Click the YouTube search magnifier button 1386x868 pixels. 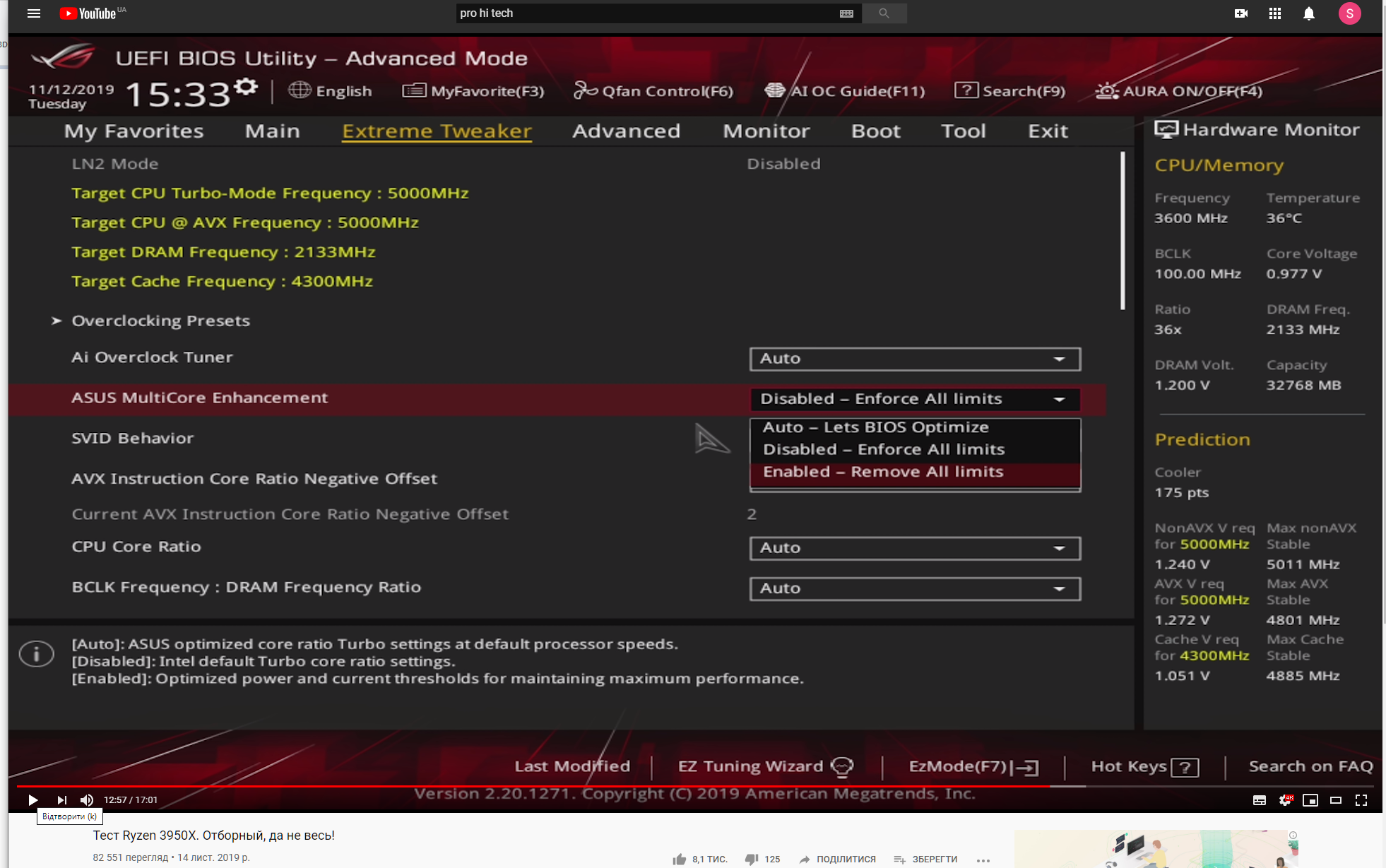884,13
